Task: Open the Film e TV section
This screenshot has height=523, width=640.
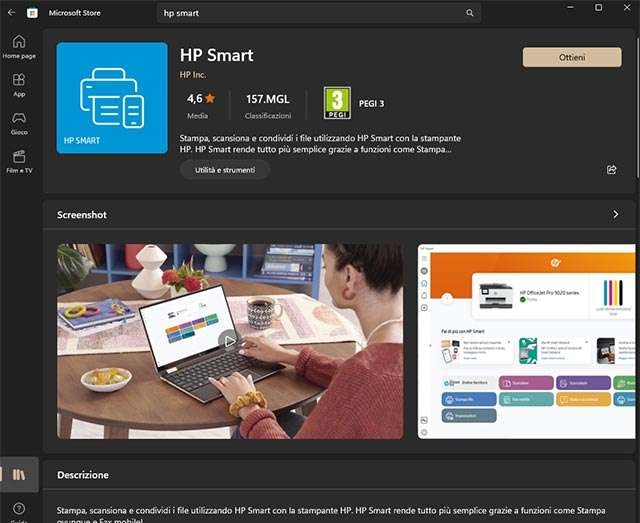Action: tap(19, 162)
